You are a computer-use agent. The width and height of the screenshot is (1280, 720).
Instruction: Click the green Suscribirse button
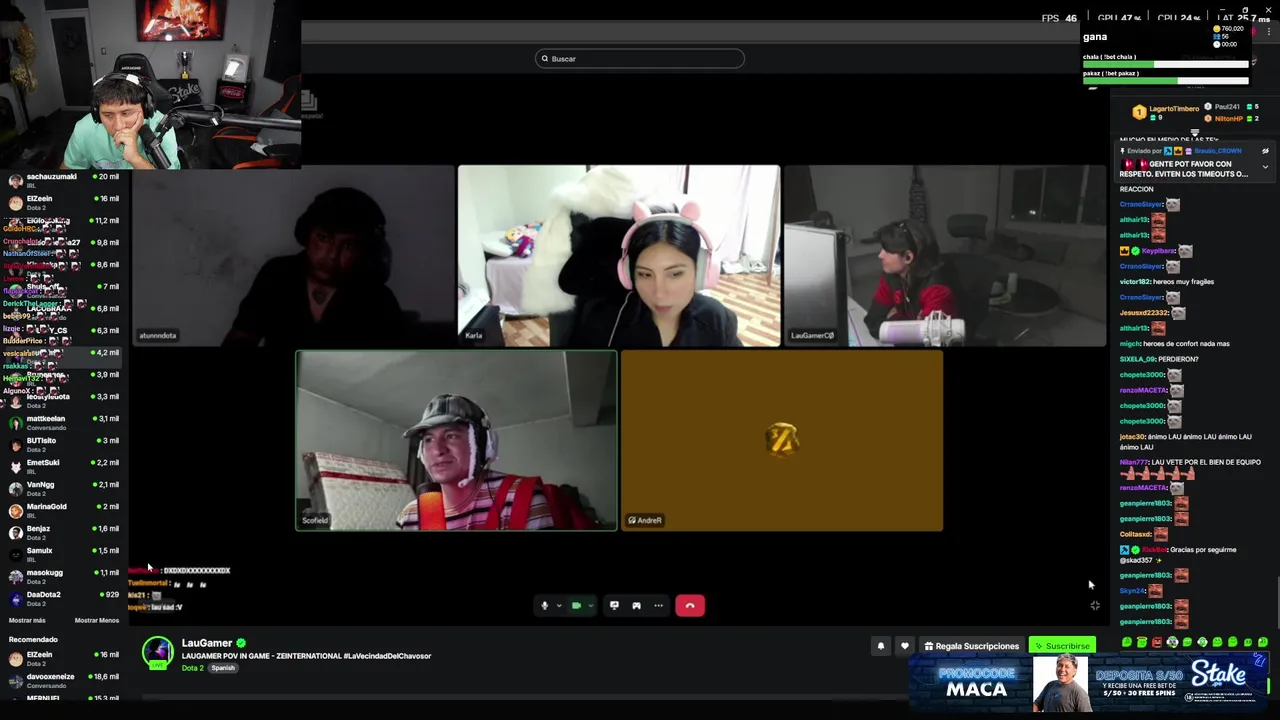click(1062, 646)
